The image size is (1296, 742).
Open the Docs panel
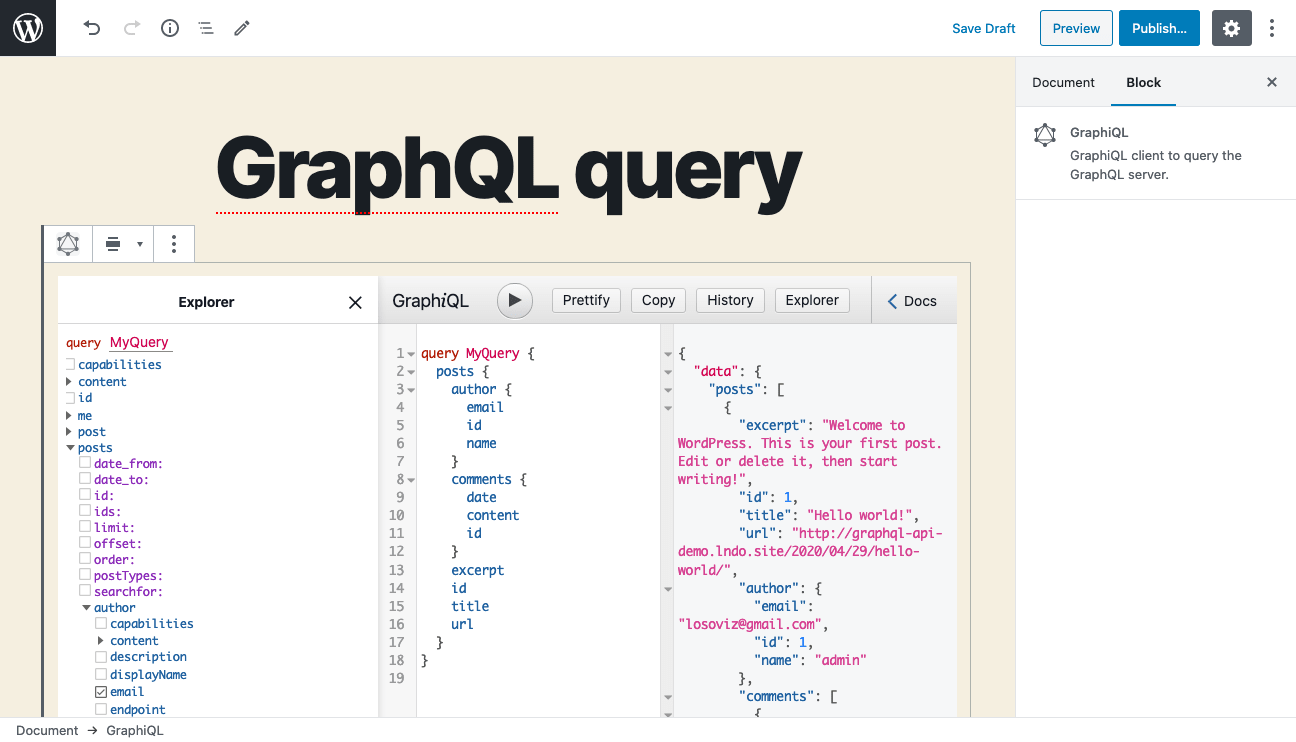pyautogui.click(x=912, y=300)
